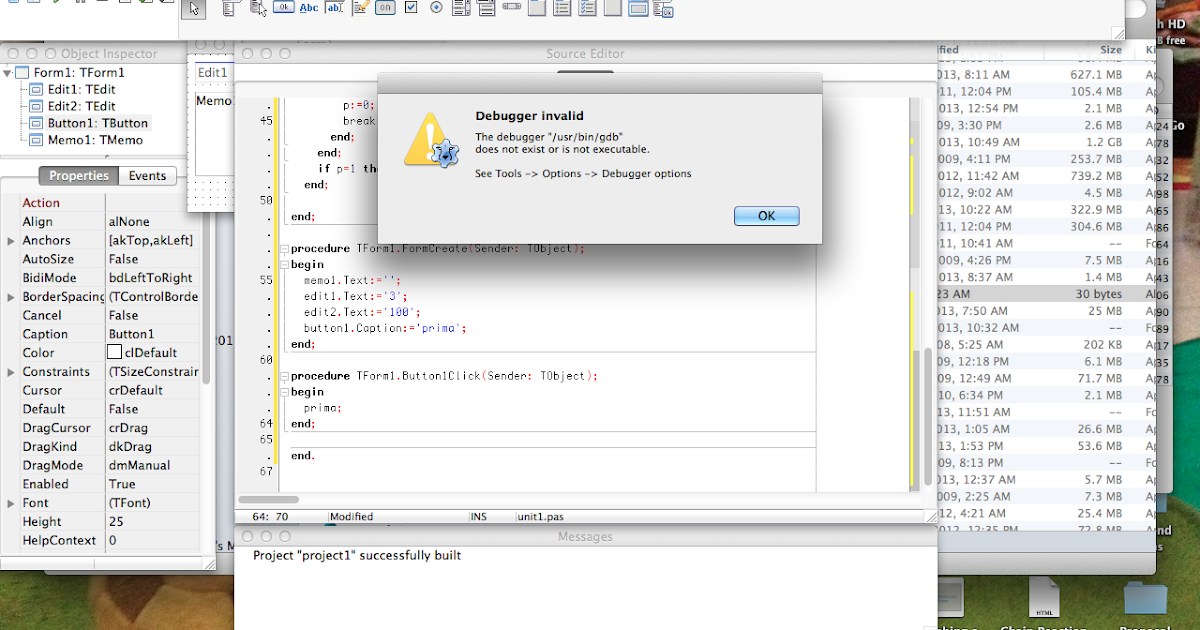This screenshot has width=1200, height=630.
Task: Fold the begin block under FormCreate
Action: tap(284, 265)
